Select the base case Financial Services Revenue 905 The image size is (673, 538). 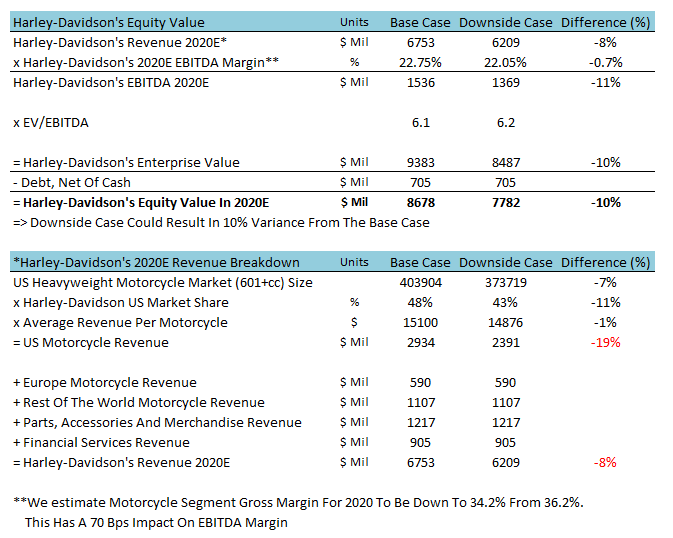point(420,442)
